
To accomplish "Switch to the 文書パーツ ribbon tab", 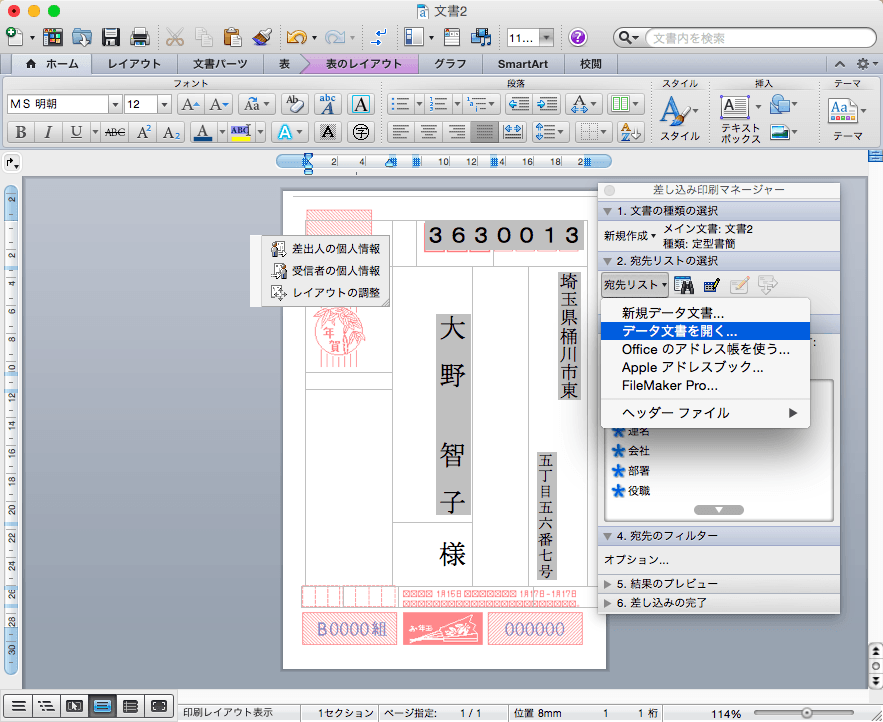I will [x=220, y=64].
